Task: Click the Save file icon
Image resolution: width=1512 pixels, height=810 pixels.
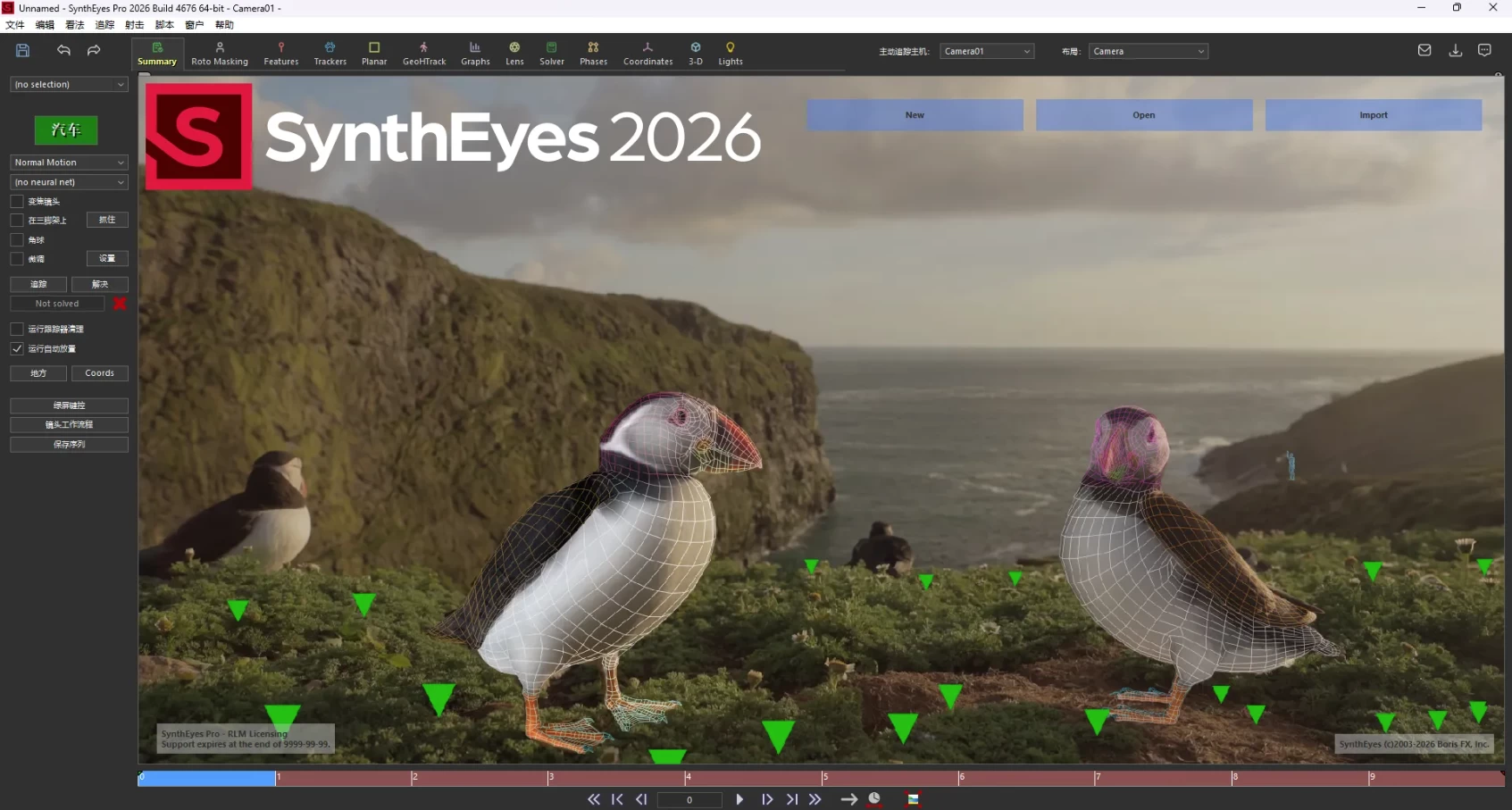Action: (23, 51)
